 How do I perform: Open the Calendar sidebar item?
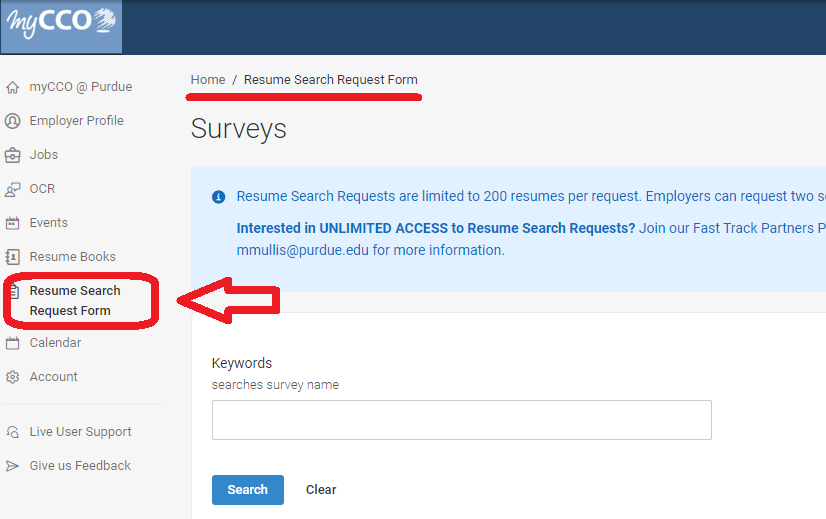pos(55,343)
